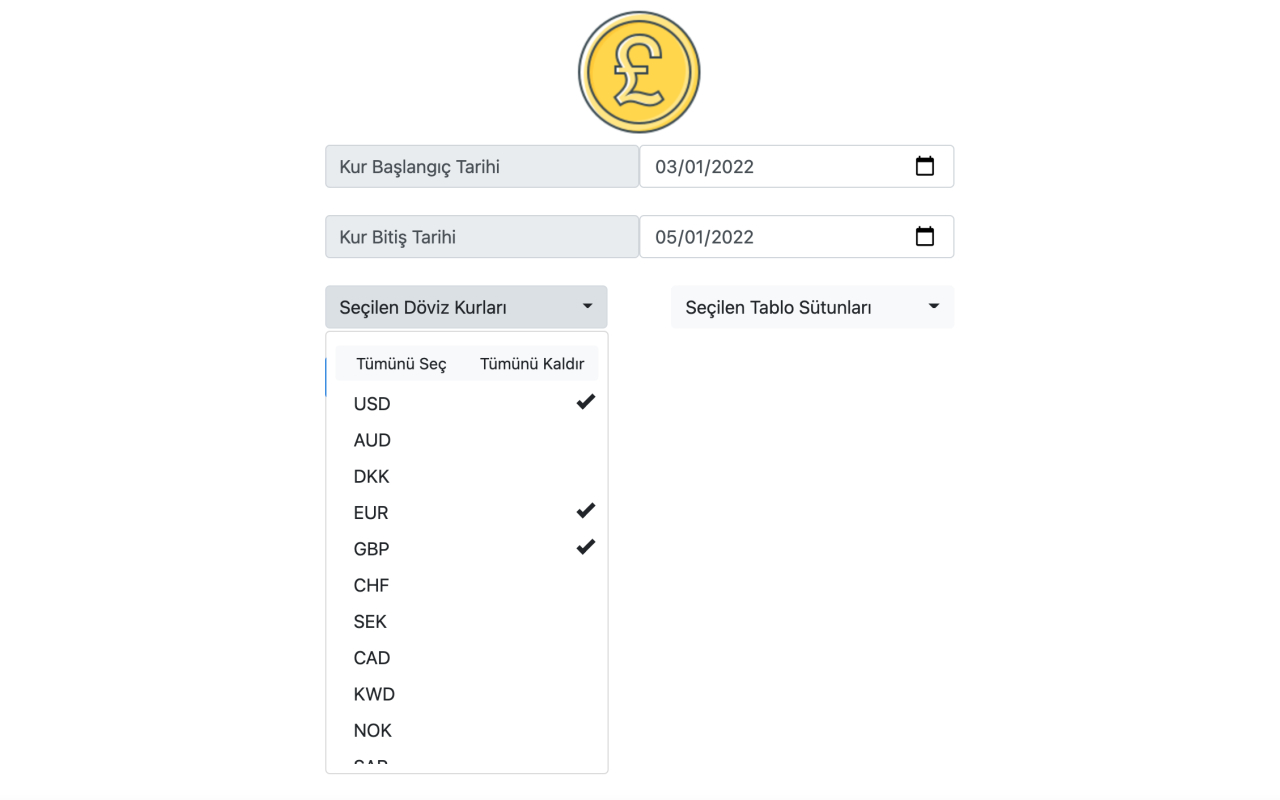Screen dimensions: 1280x800
Task: Select the AUD currency option
Action: 466,440
